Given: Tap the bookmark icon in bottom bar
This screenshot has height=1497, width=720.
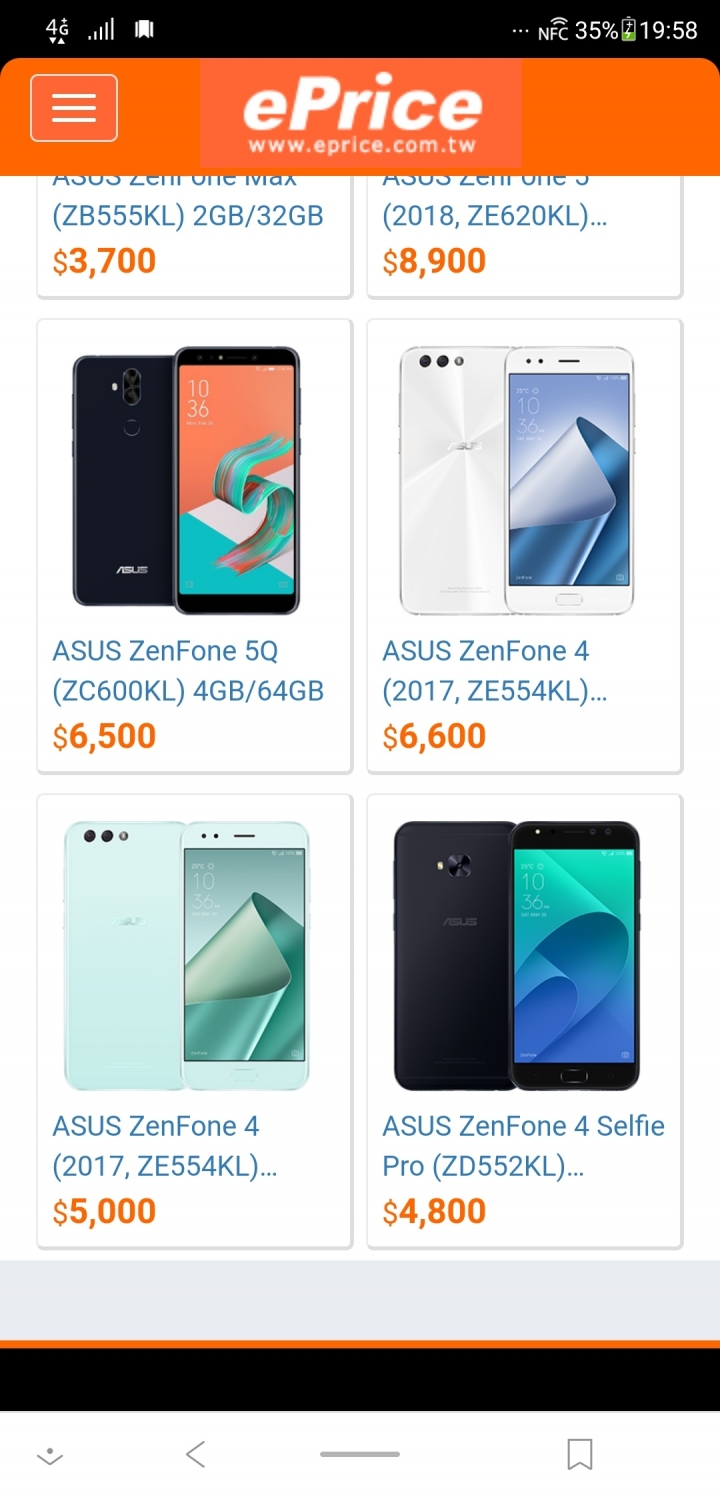Looking at the screenshot, I should (x=580, y=1454).
